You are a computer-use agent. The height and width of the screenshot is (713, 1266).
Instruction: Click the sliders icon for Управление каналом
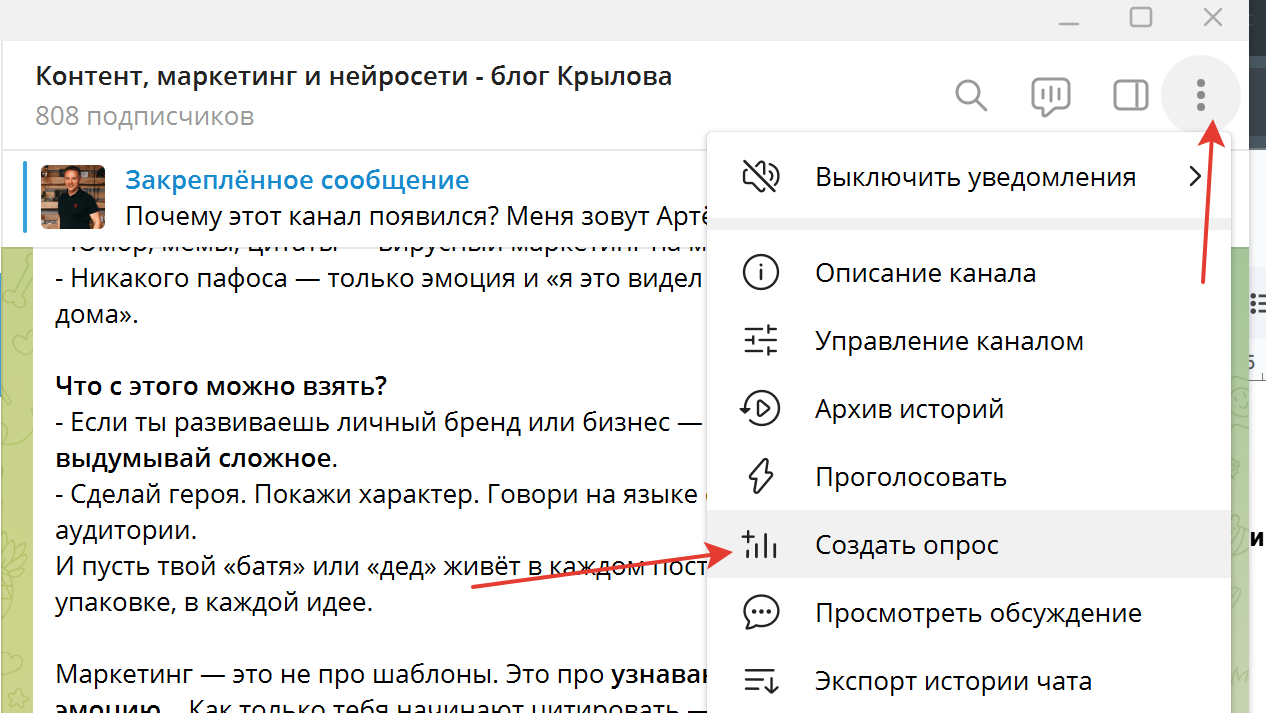pos(761,341)
